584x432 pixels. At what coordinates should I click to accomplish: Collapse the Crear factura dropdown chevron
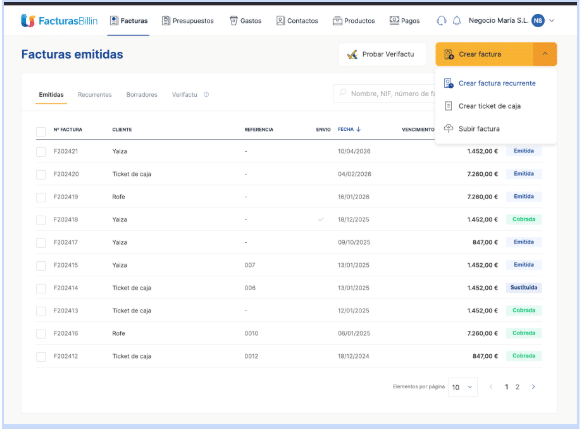[545, 54]
